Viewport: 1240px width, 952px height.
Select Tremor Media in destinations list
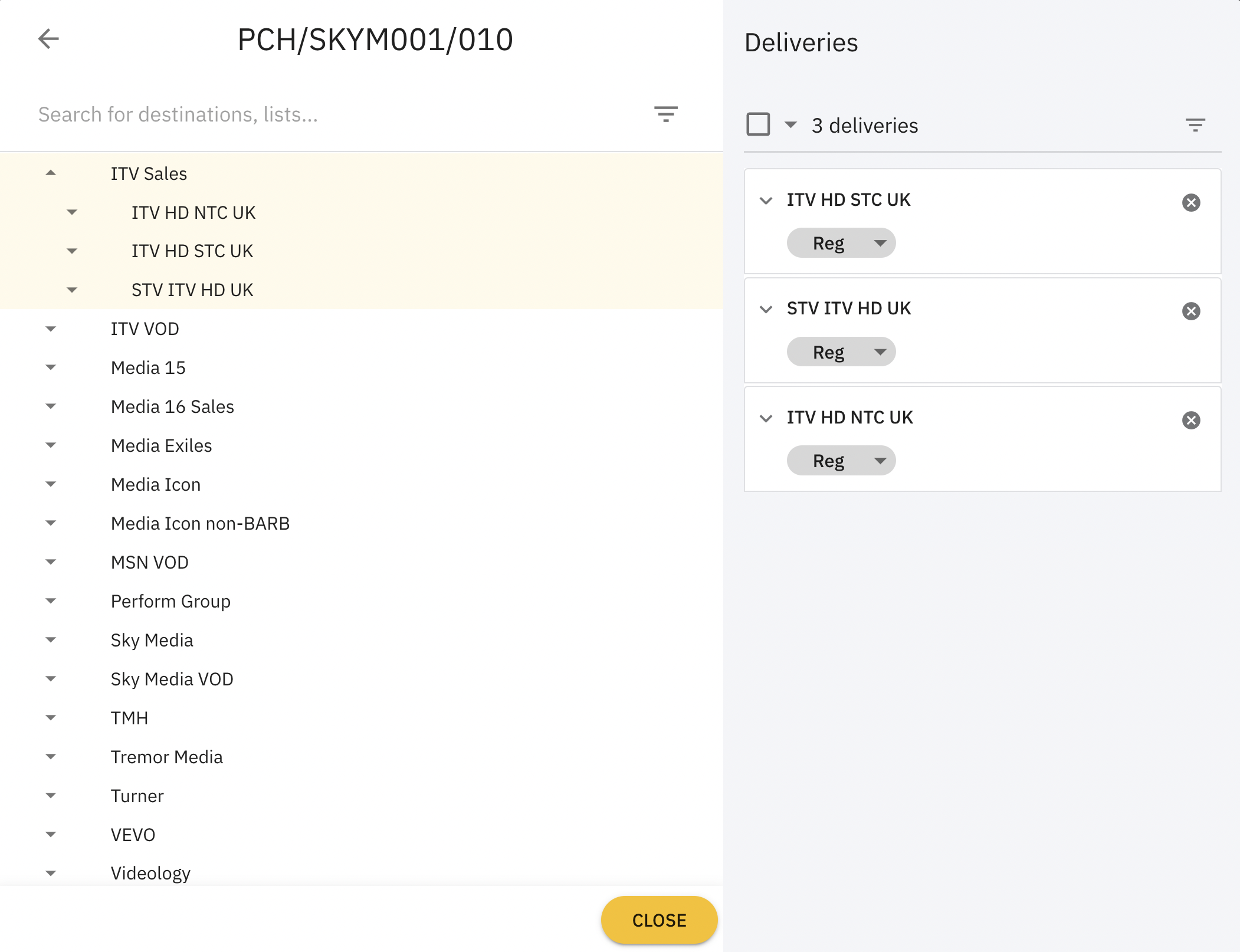coord(166,757)
